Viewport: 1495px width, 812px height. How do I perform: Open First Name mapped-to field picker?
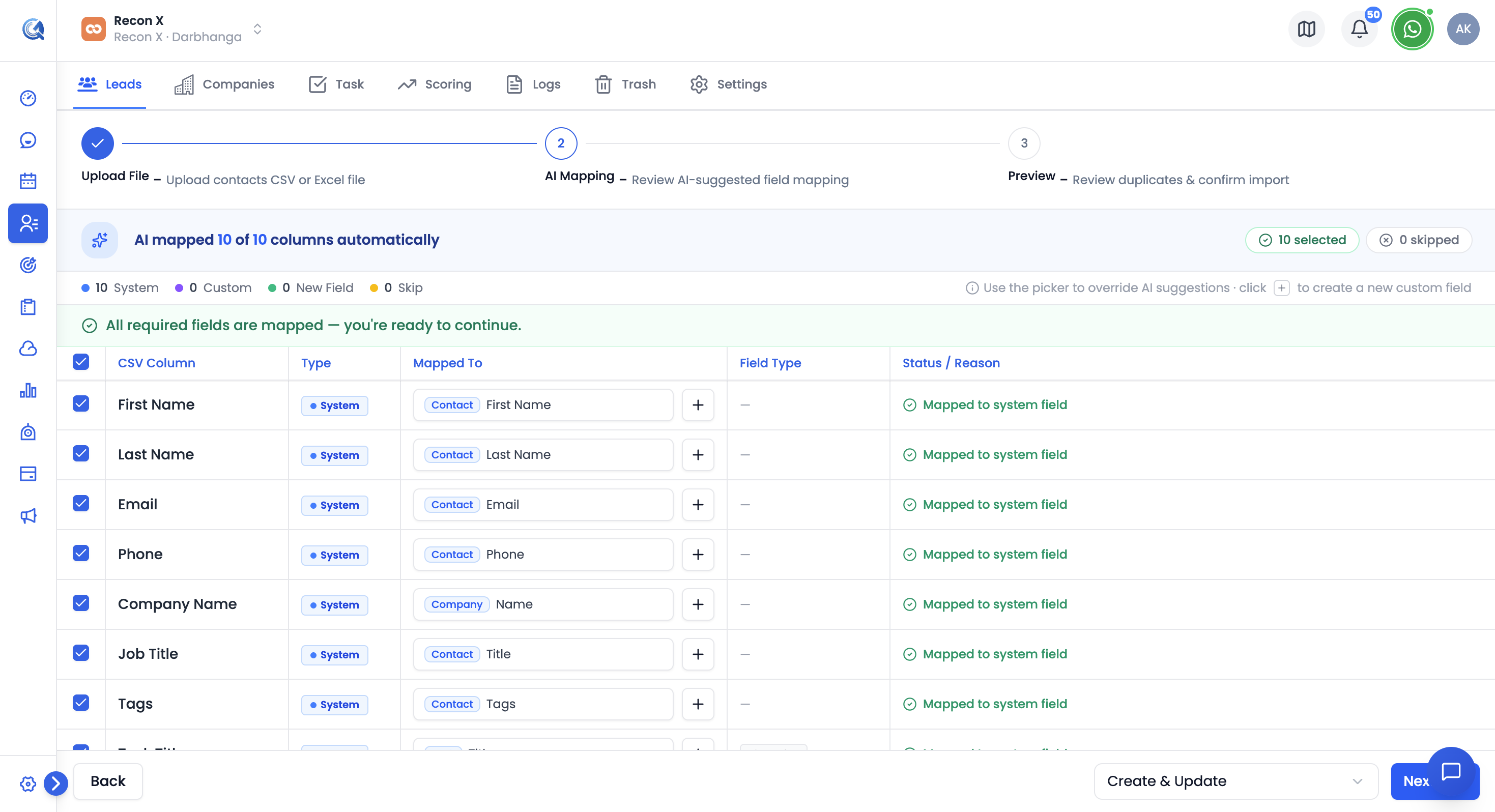pos(542,405)
